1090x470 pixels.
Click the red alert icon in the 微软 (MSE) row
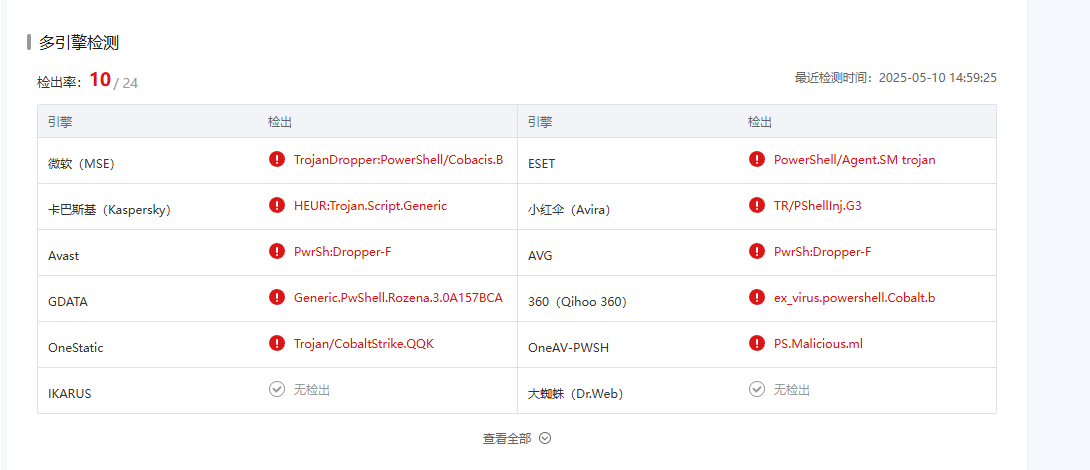277,159
